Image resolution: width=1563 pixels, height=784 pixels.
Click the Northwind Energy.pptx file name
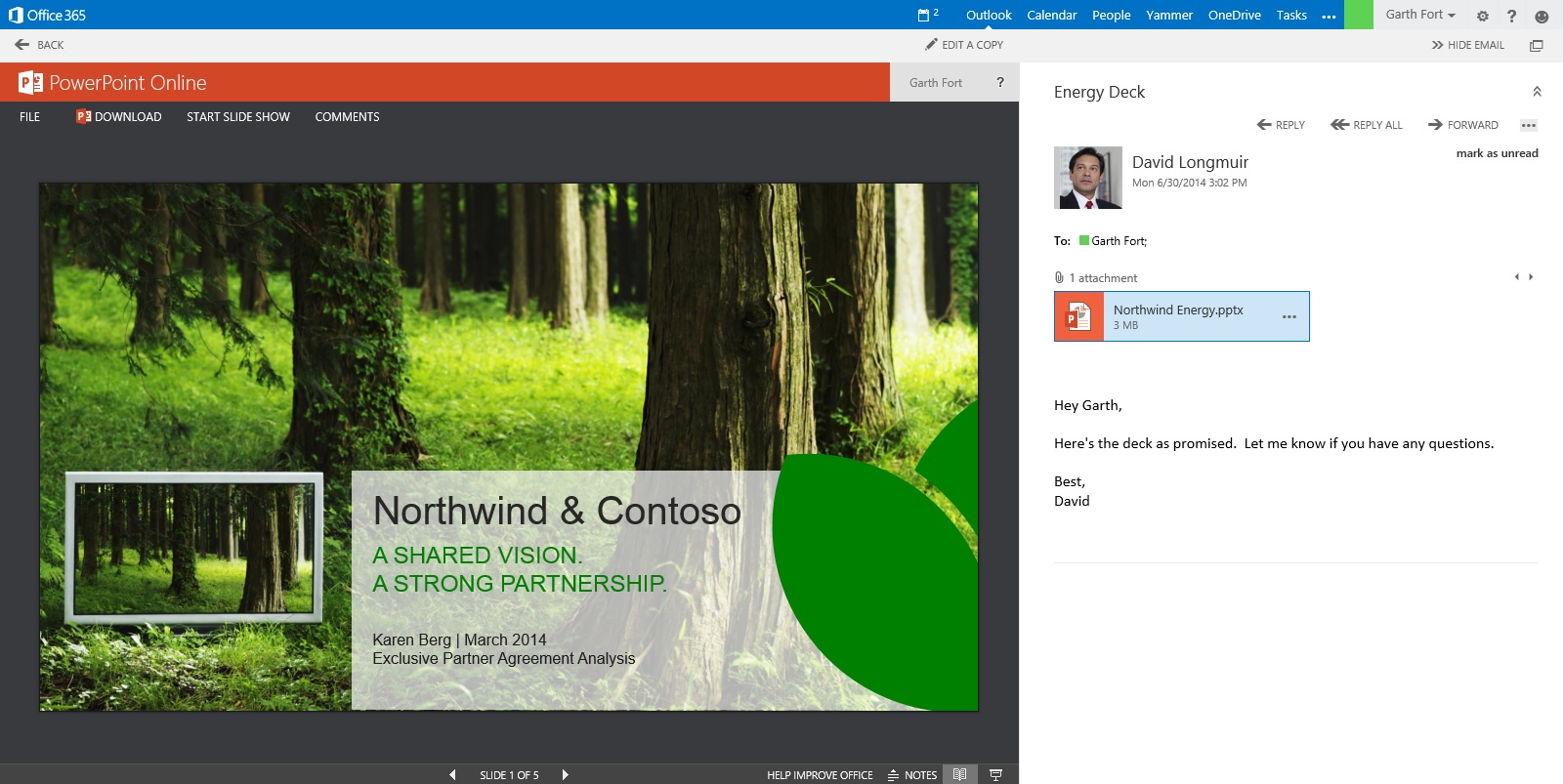click(1178, 309)
